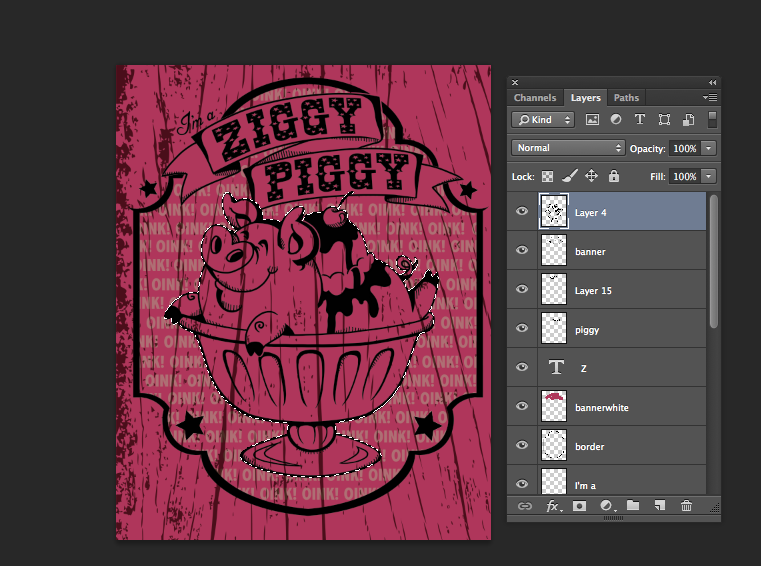
Task: Filter for smart objects icon
Action: [688, 119]
